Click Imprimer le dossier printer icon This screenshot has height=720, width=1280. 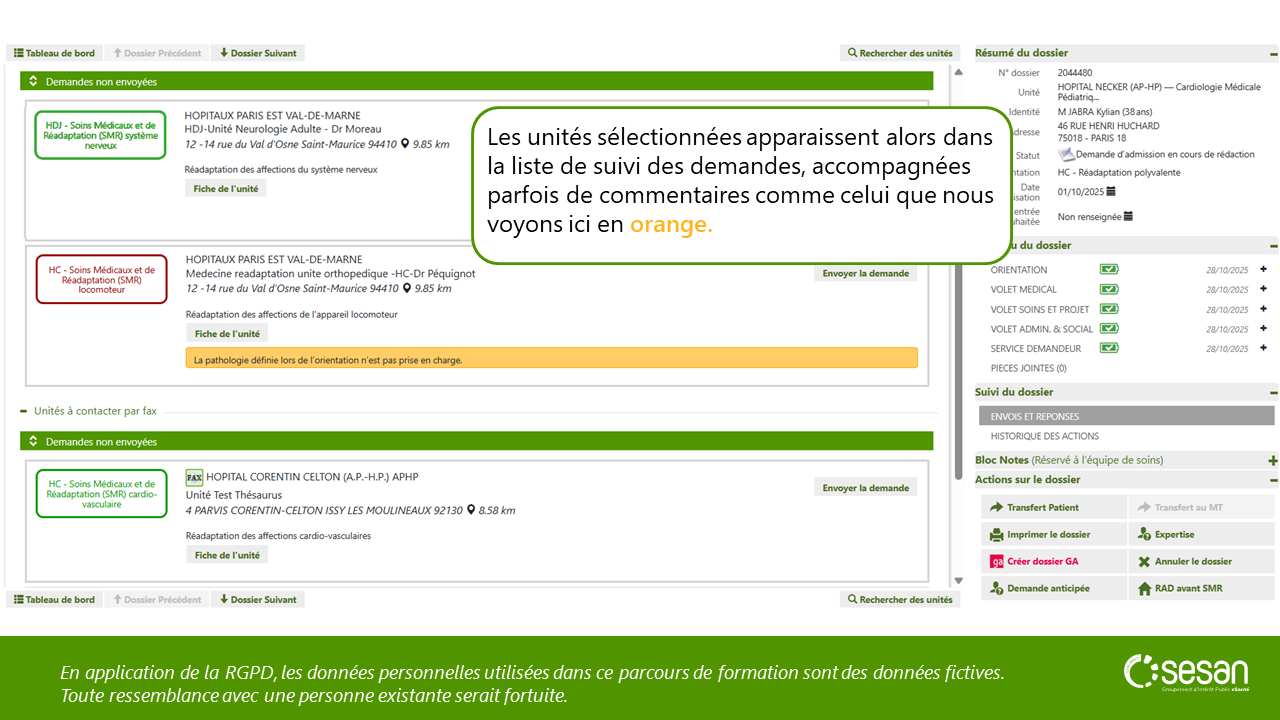click(996, 535)
